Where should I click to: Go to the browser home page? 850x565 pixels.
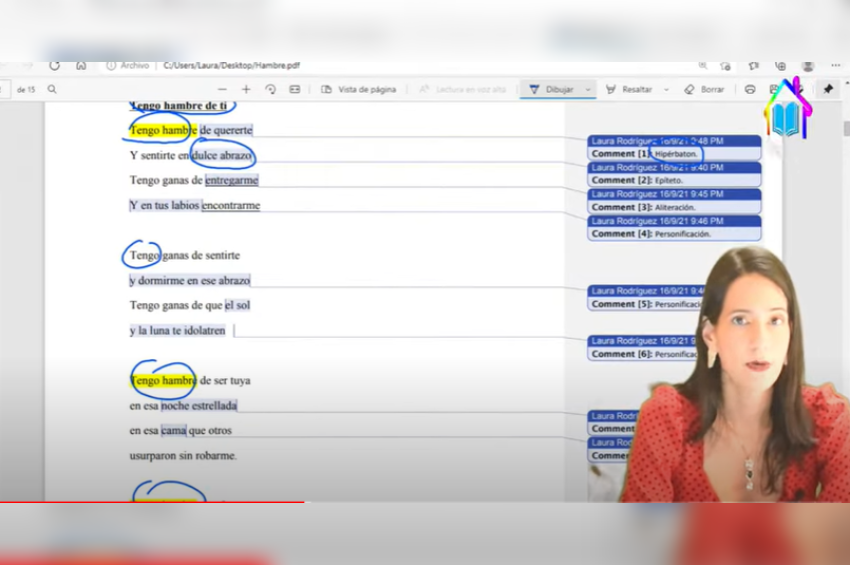pyautogui.click(x=81, y=65)
